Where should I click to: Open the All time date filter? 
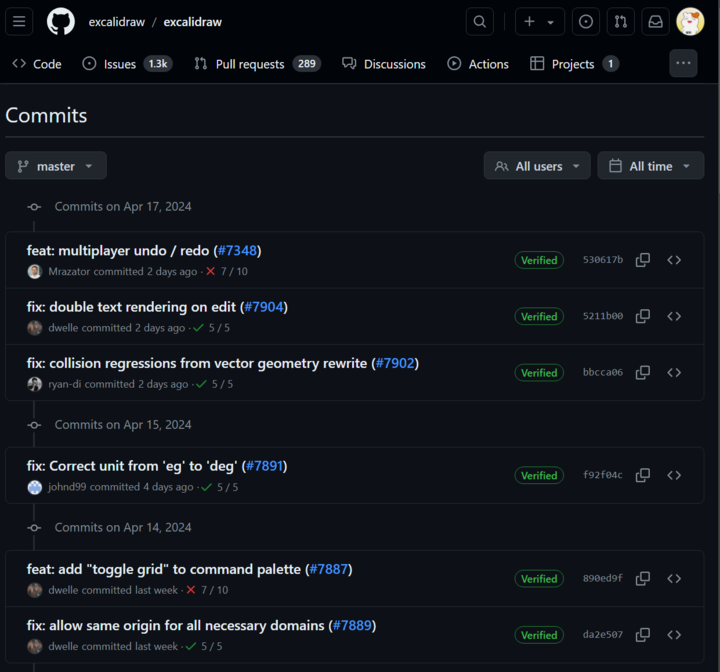650,166
